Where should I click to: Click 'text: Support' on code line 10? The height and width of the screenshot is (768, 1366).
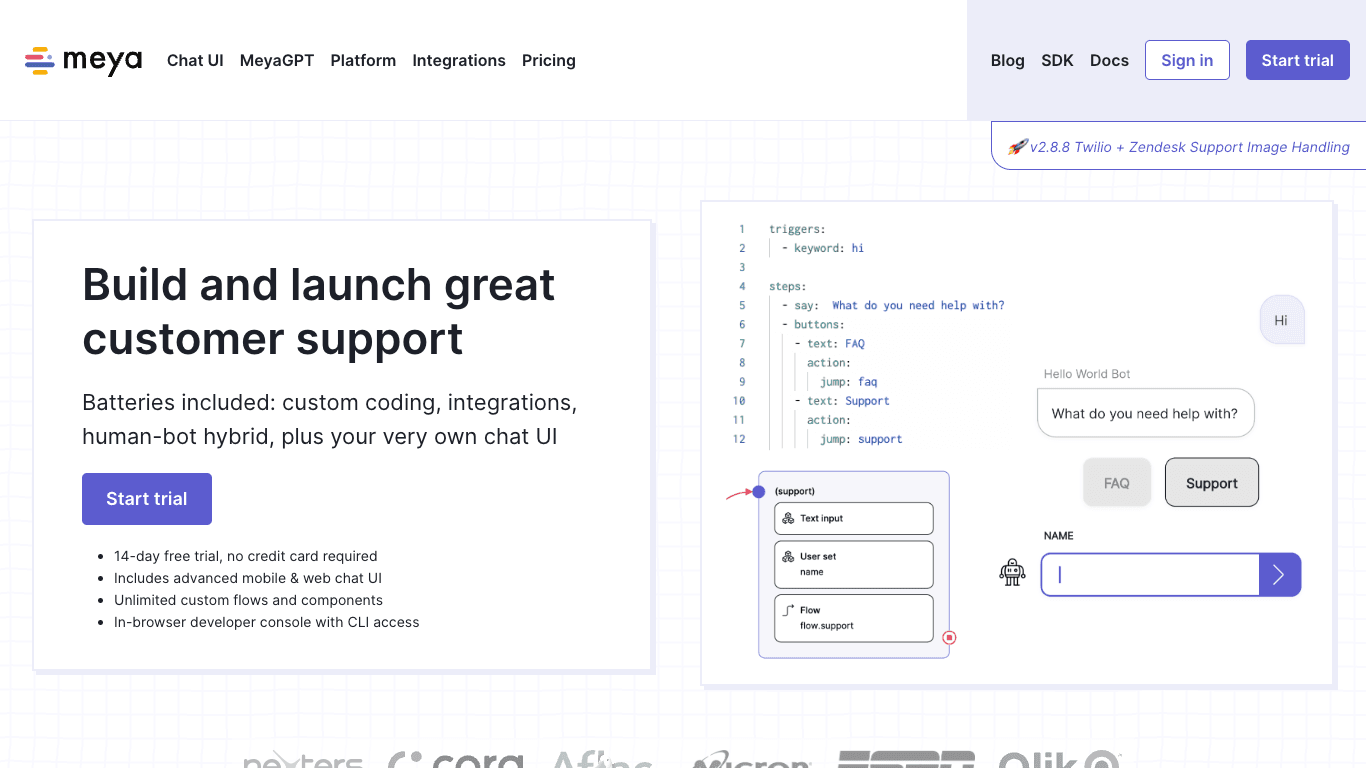(848, 401)
